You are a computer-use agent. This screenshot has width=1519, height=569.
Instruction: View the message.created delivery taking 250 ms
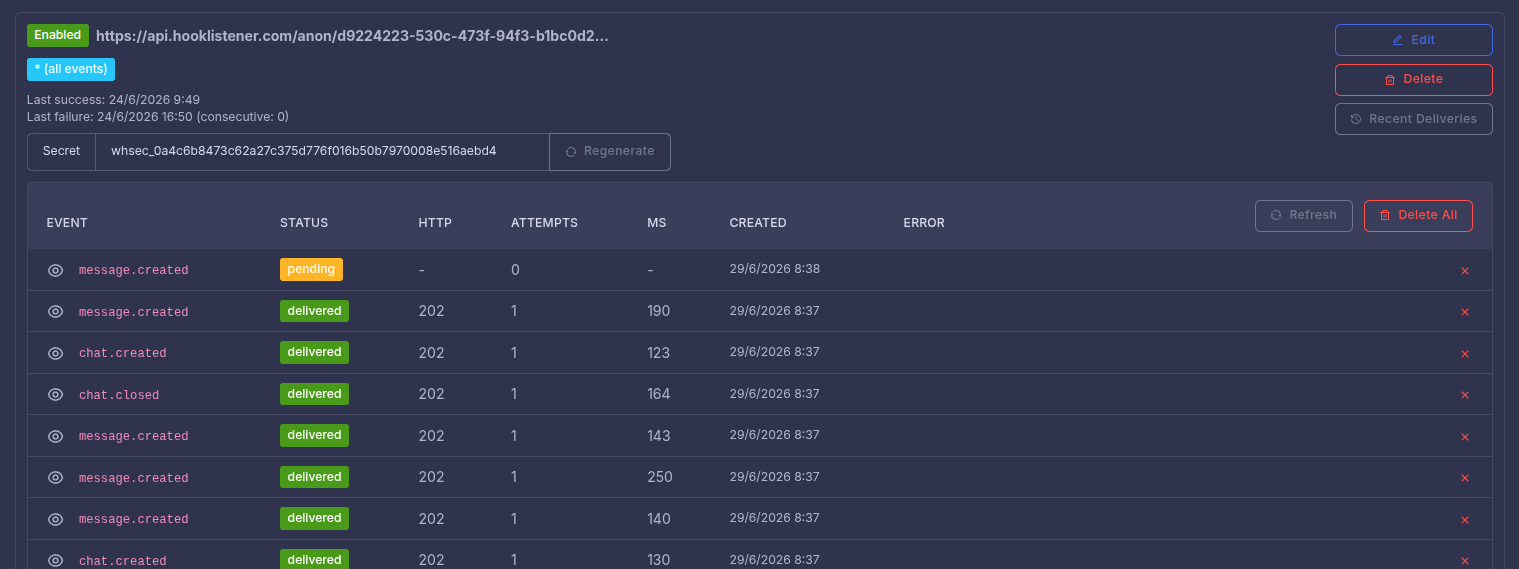pos(56,478)
